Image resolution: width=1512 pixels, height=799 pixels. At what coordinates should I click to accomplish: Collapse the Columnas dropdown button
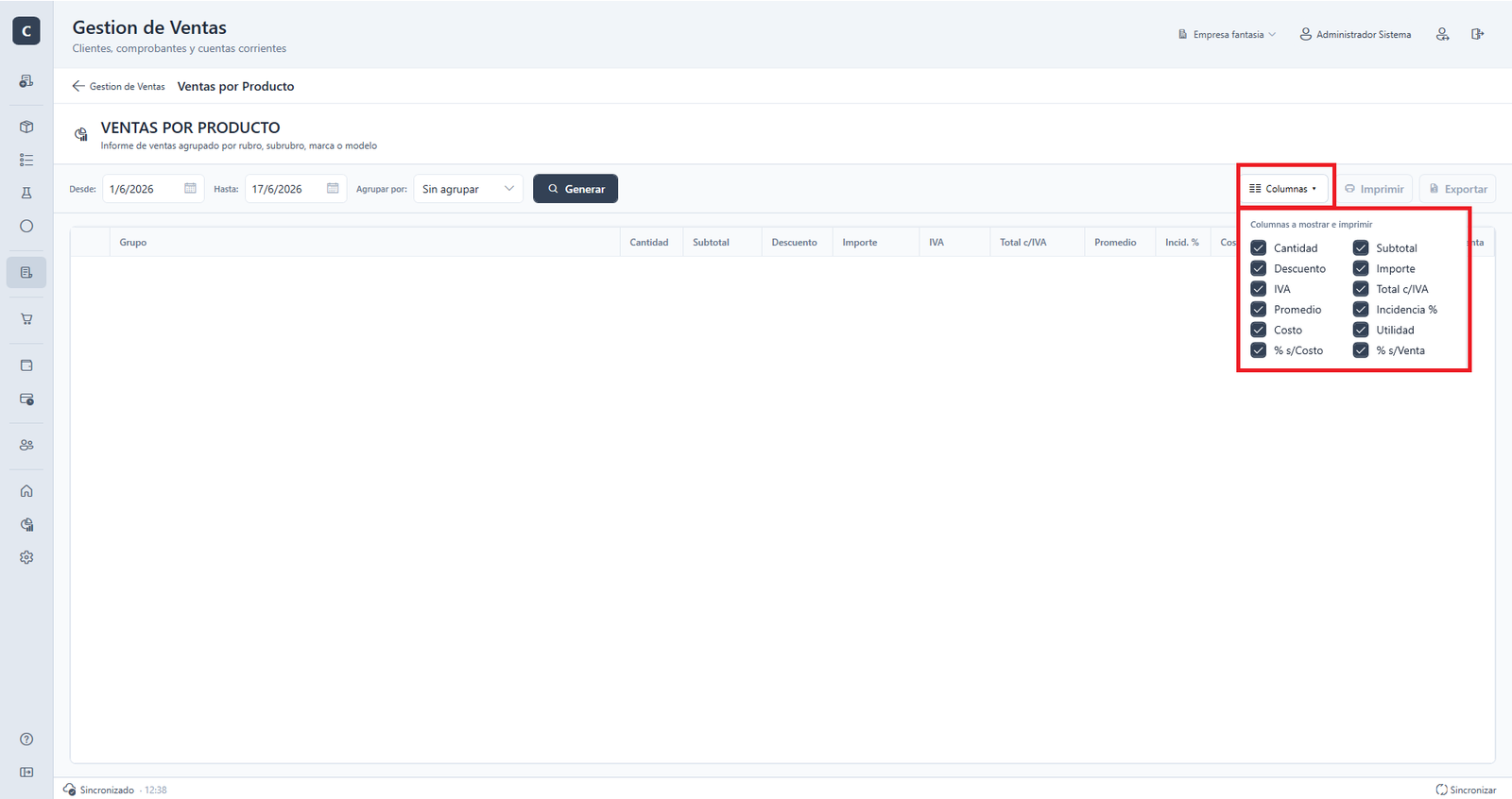(1283, 189)
